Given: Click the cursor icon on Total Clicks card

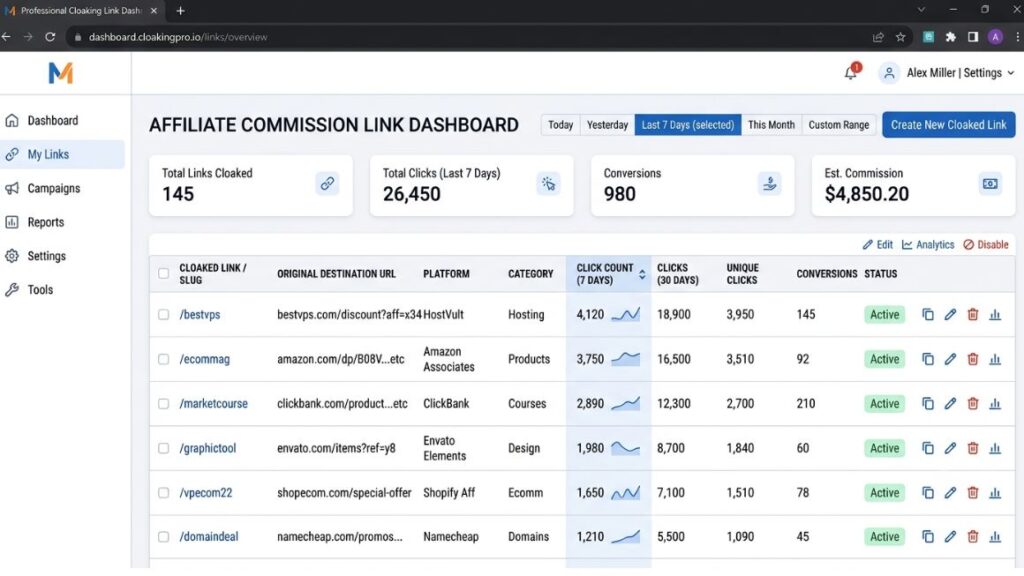Looking at the screenshot, I should pos(548,184).
